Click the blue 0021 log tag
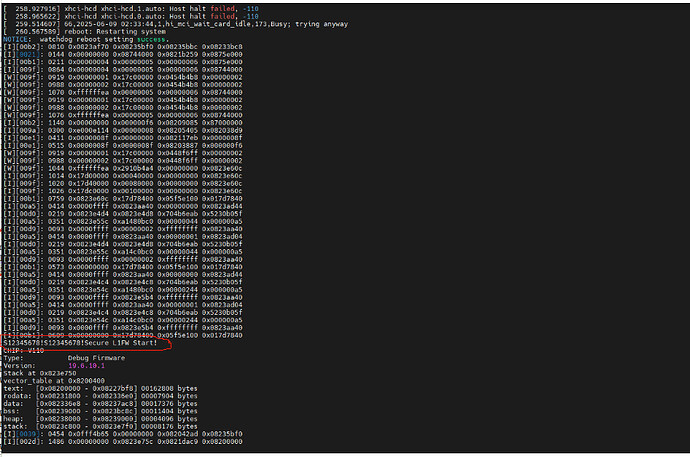Screen dimensions: 690x457 coord(29,56)
